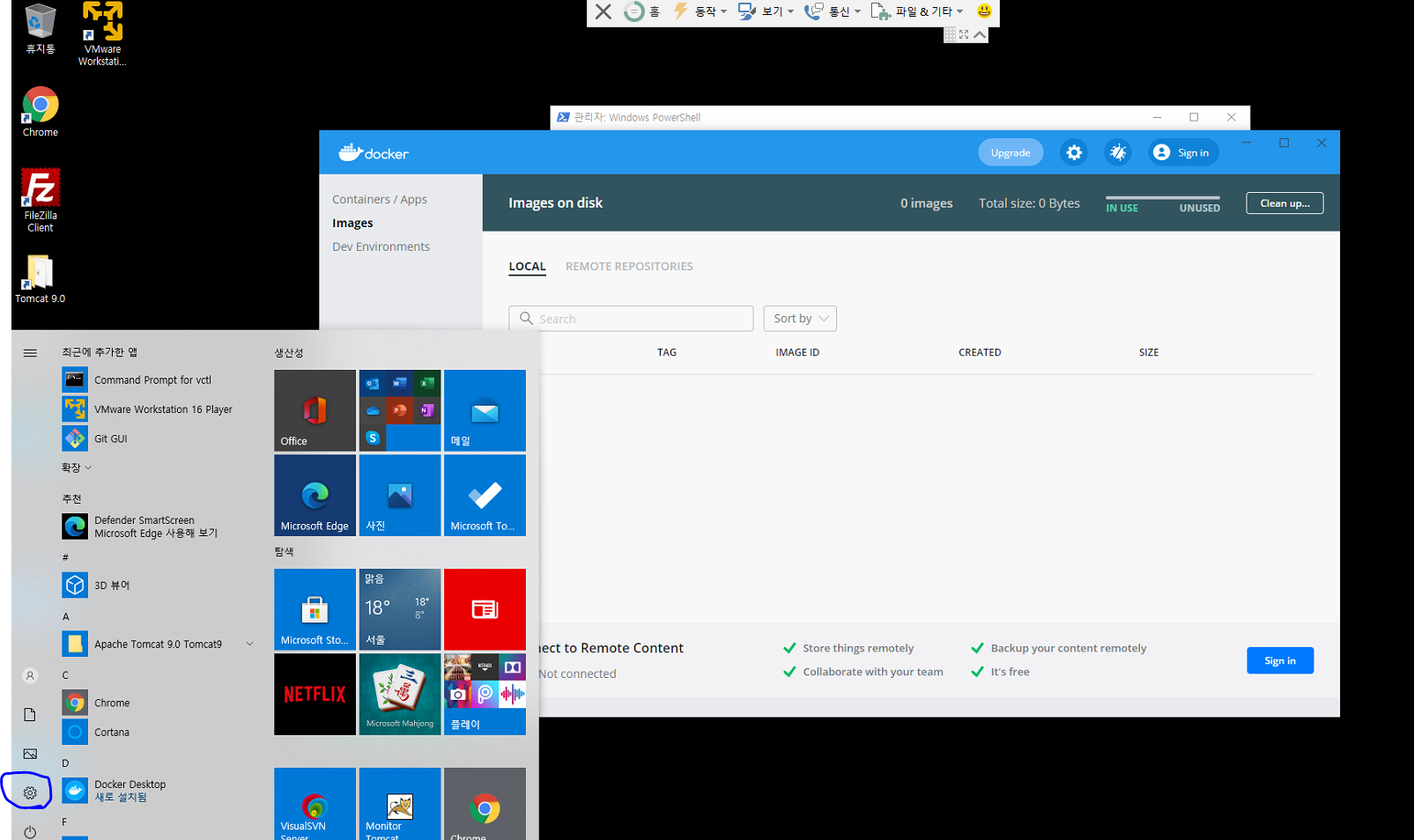Open Pictures icon in Start rail
Screen dimensions: 1414x840
pyautogui.click(x=30, y=754)
